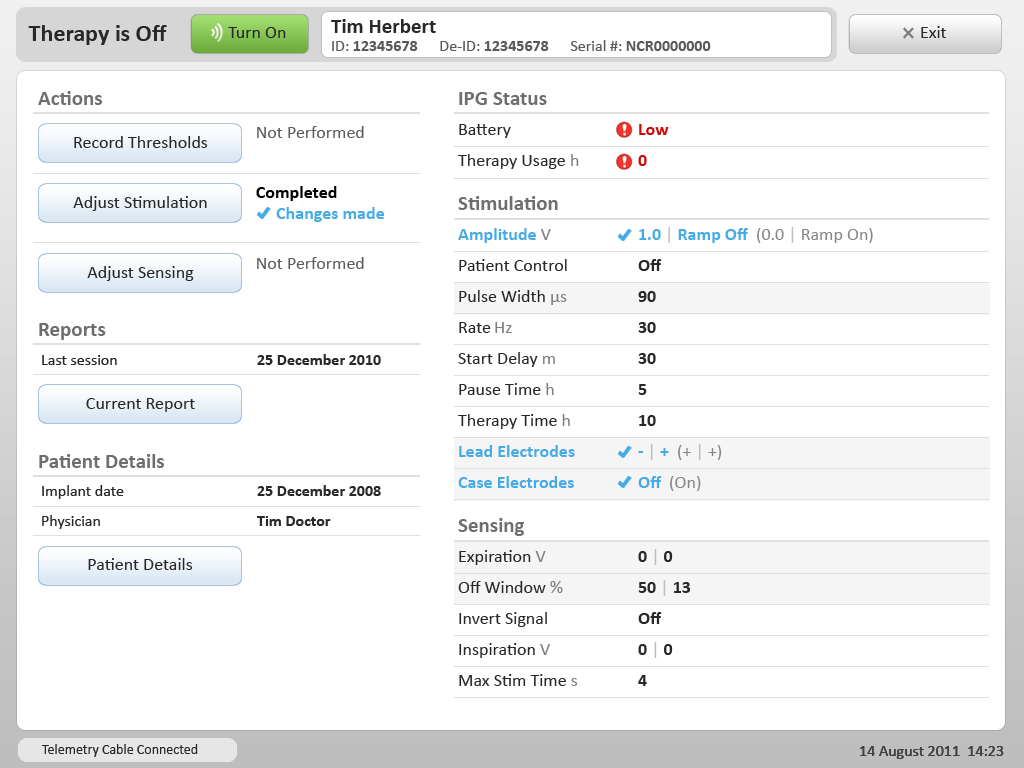Click the checkmark next to Case Electrodes Off
Screen dimensions: 1024x768
pyautogui.click(x=625, y=483)
